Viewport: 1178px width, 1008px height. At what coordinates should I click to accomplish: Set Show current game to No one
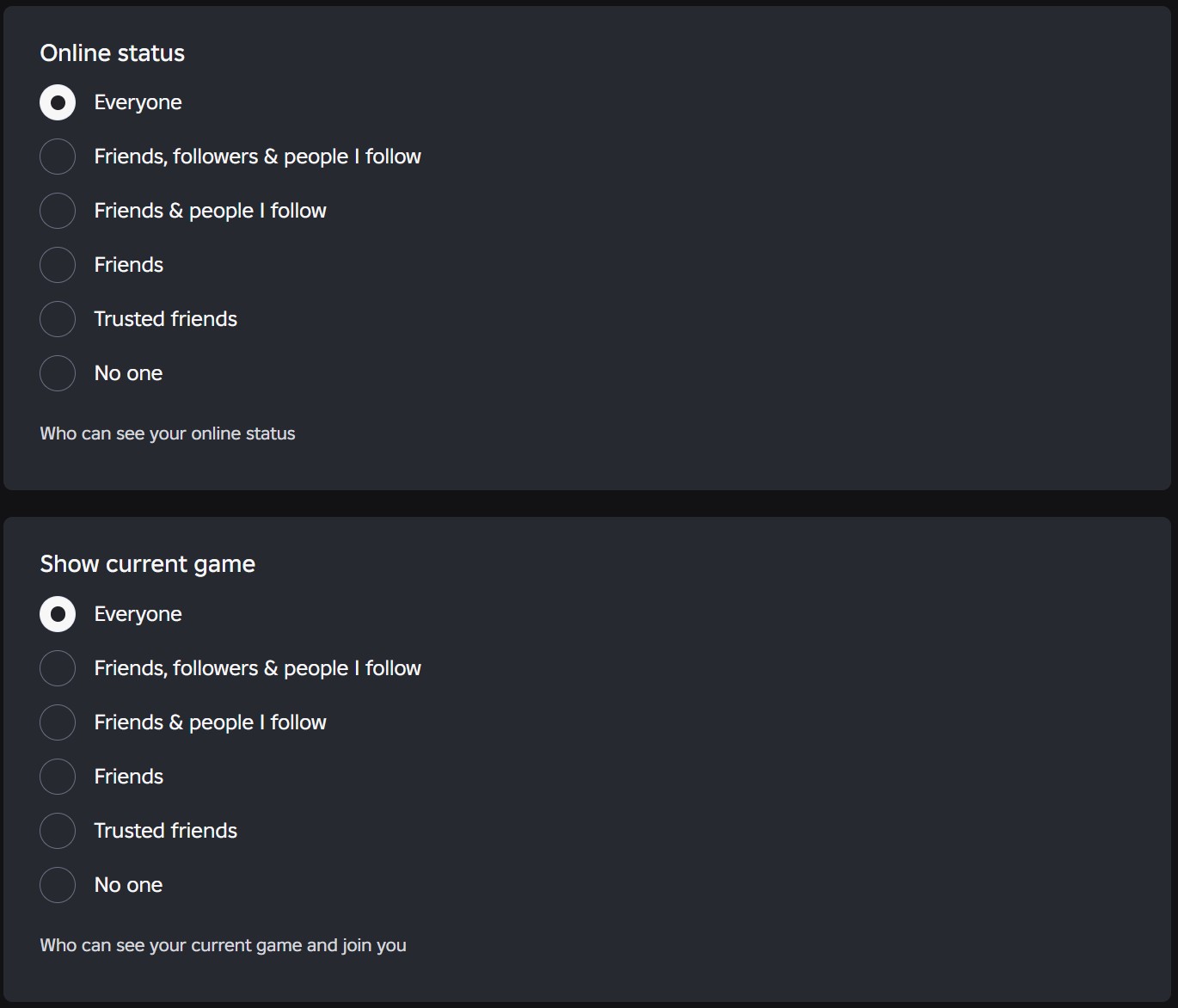58,886
